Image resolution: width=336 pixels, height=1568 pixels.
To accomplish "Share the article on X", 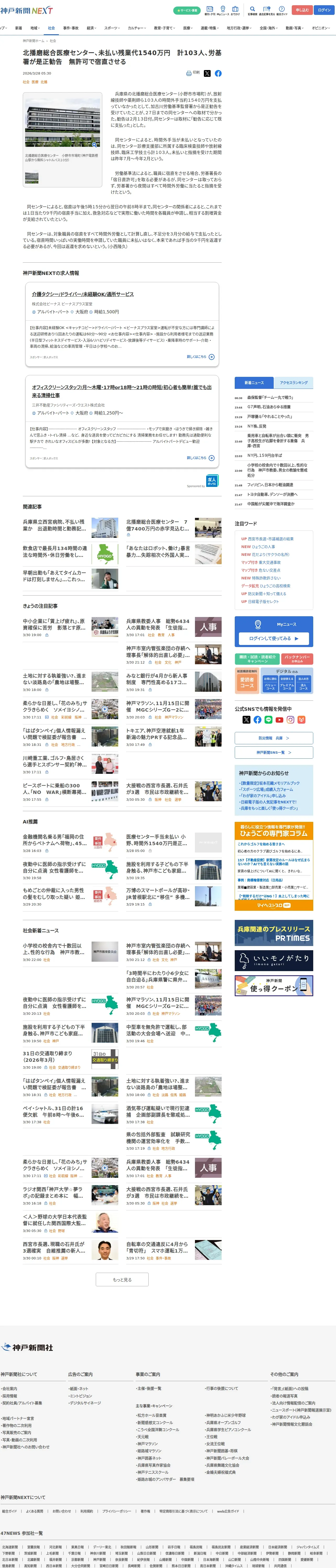I will [207, 73].
